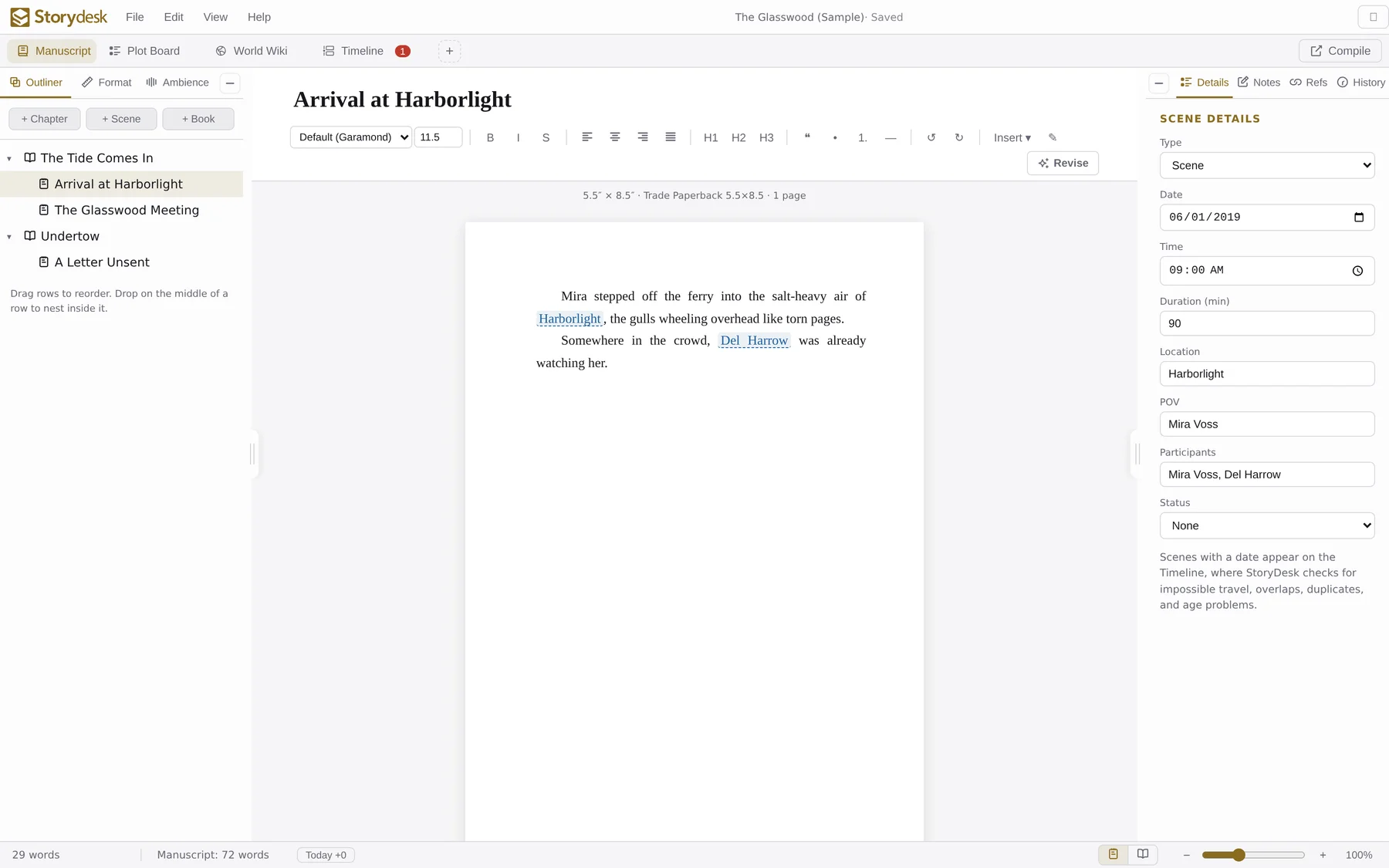Click the pencil icon after Insert
The width and height of the screenshot is (1389, 868).
(1053, 137)
